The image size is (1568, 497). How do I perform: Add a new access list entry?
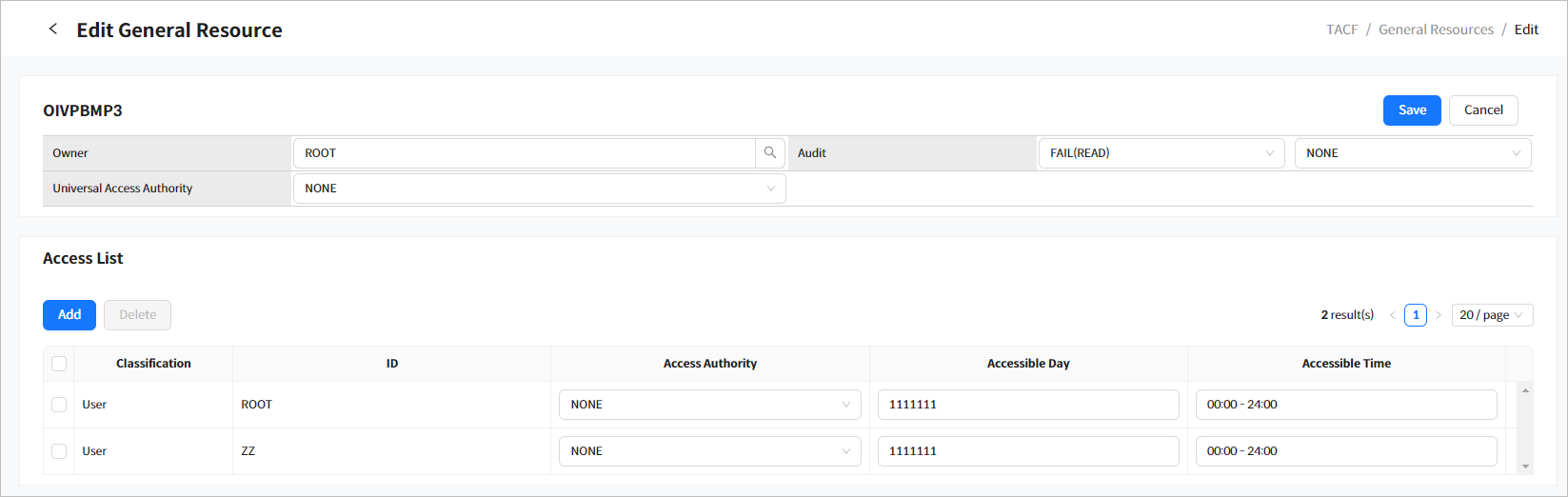tap(69, 315)
